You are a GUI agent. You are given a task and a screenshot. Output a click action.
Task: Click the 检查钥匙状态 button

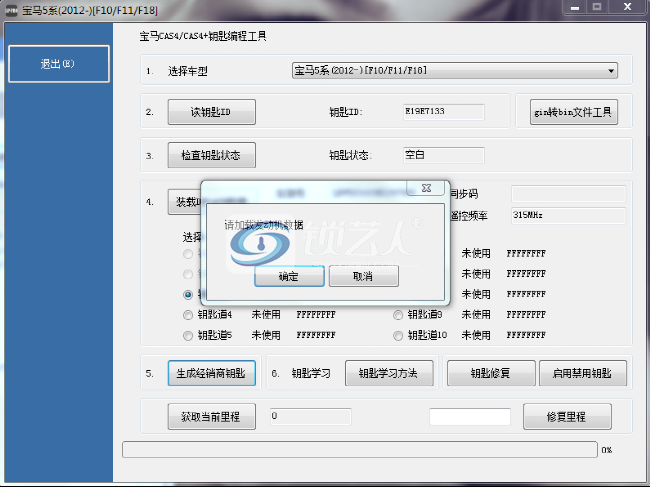pos(211,155)
